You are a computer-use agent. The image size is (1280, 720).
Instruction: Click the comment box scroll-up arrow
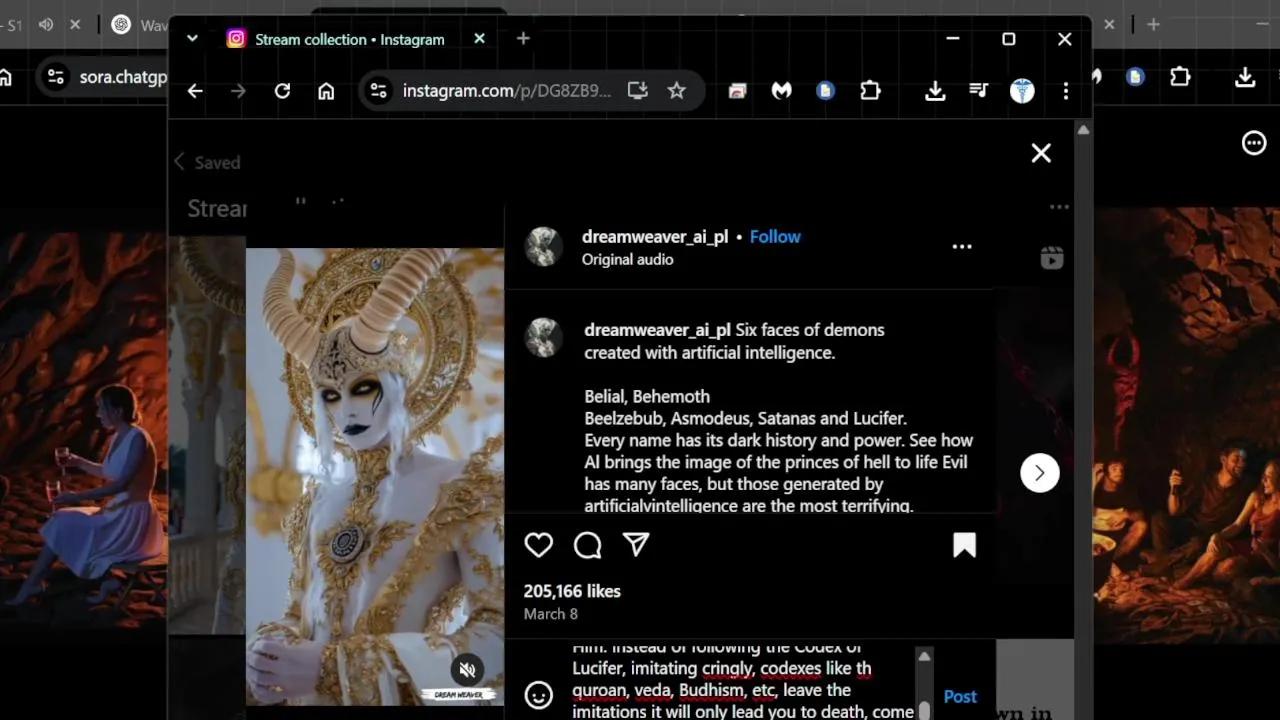[x=924, y=656]
